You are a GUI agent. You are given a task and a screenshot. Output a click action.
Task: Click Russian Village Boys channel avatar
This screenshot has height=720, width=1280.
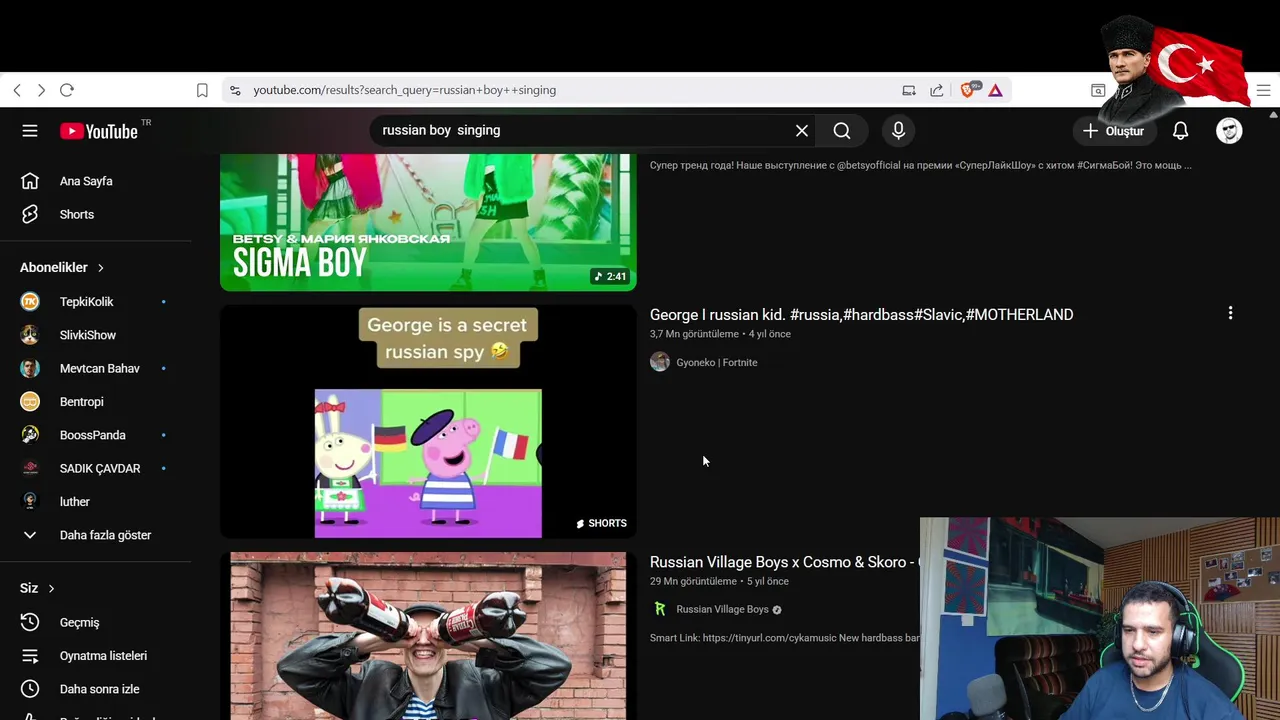pyautogui.click(x=660, y=609)
